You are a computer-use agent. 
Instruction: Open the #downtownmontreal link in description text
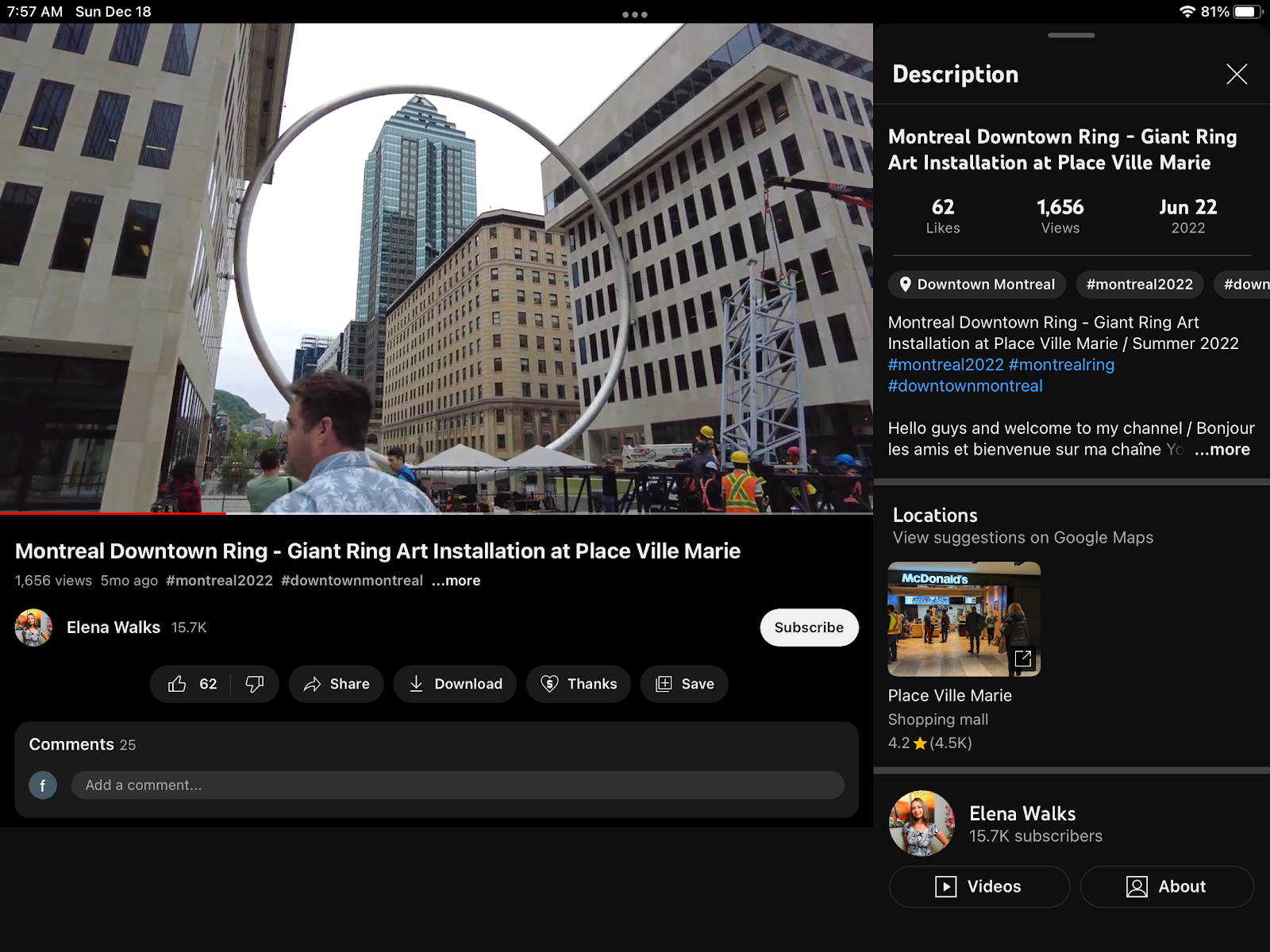point(965,386)
